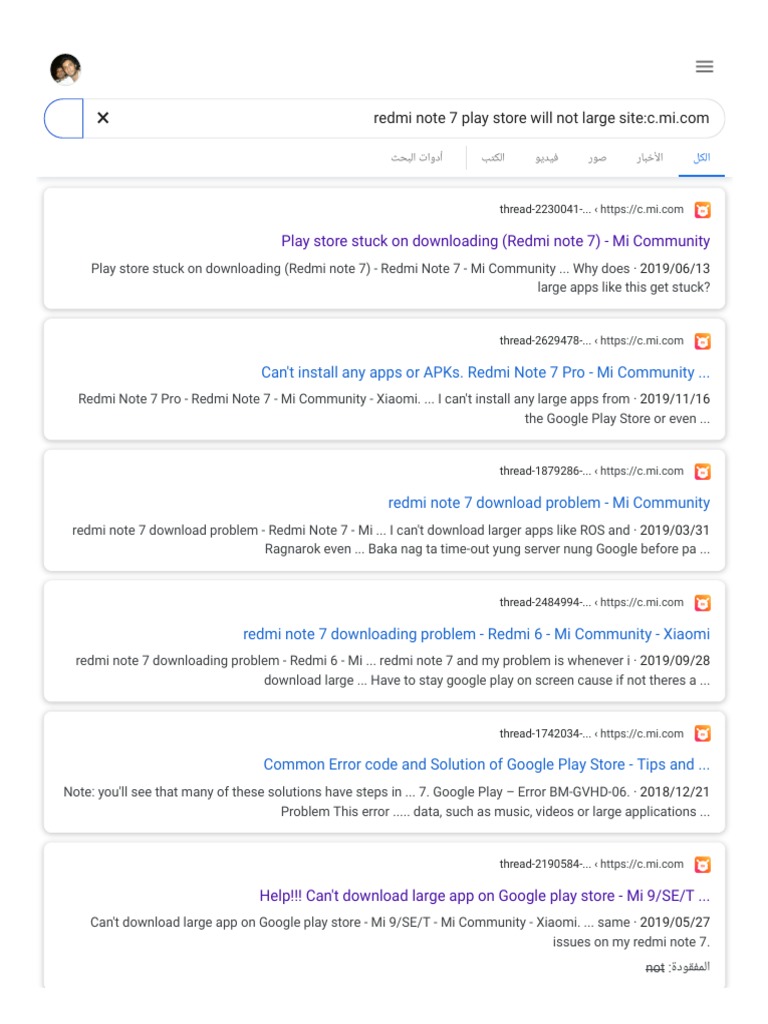
Task: Open 'Can't install any apps or APKs' result
Action: (485, 372)
